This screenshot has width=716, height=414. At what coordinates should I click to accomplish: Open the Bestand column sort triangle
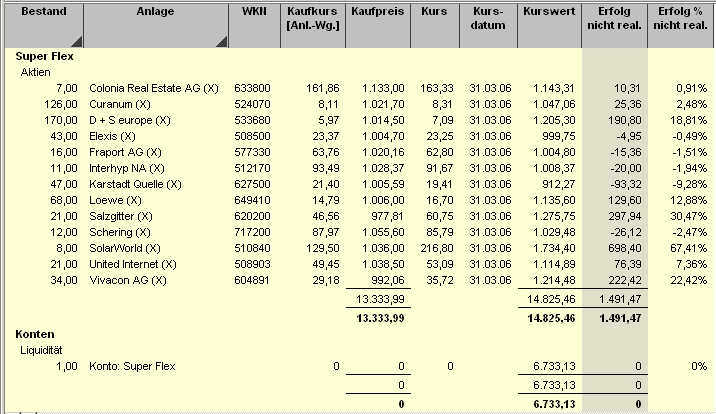point(77,42)
